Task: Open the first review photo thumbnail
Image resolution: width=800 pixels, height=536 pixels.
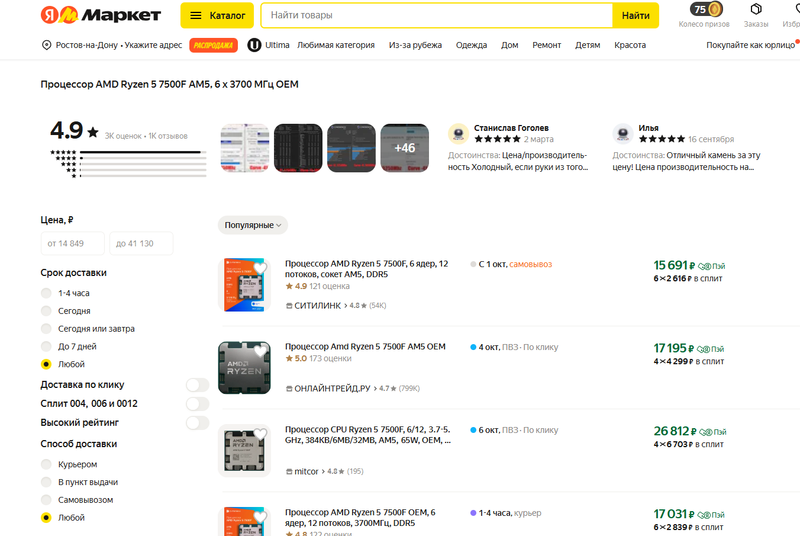Action: [x=245, y=148]
